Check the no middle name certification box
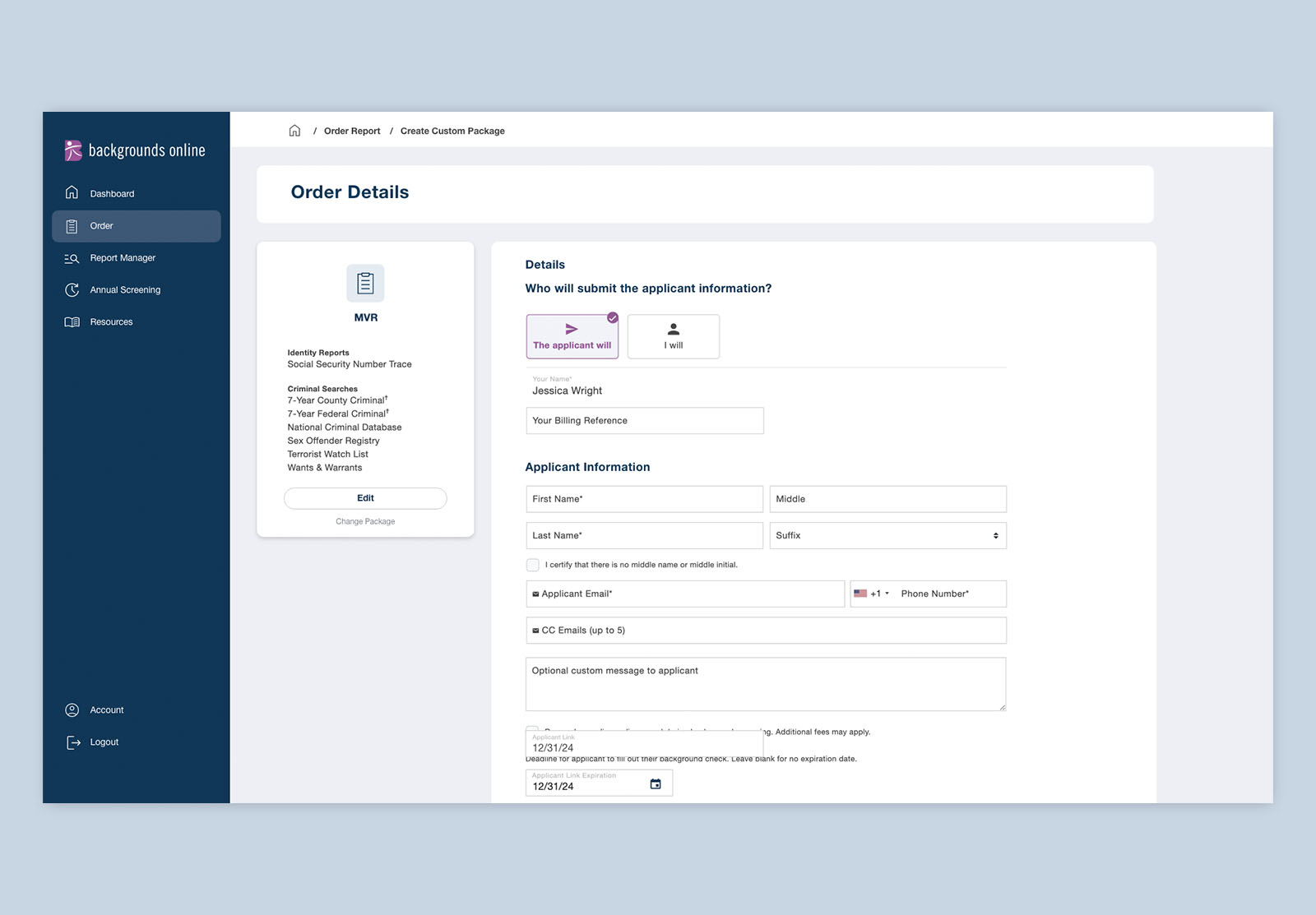Image resolution: width=1316 pixels, height=915 pixels. click(x=533, y=565)
